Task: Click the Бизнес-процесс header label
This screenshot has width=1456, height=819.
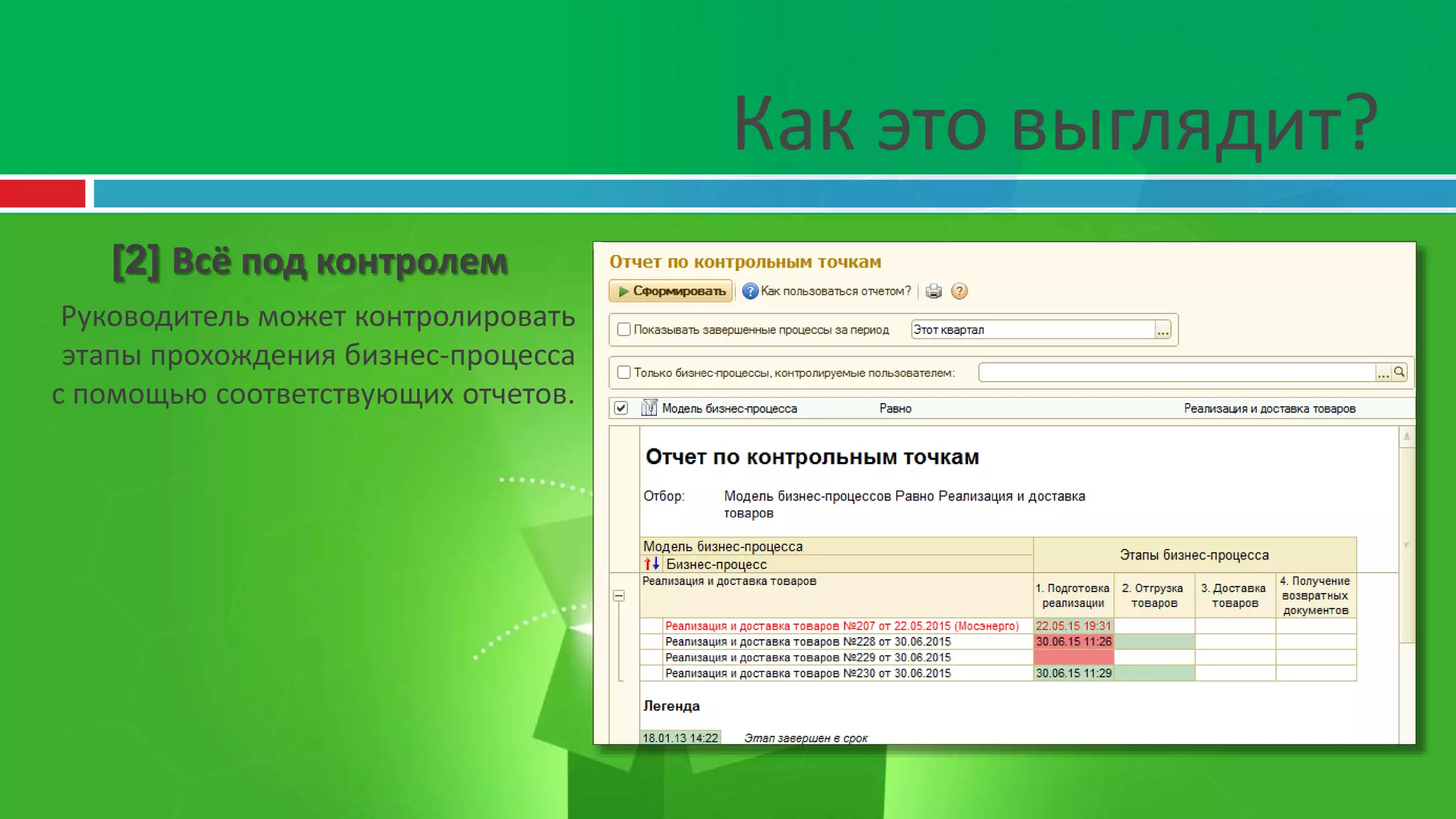Action: click(717, 564)
